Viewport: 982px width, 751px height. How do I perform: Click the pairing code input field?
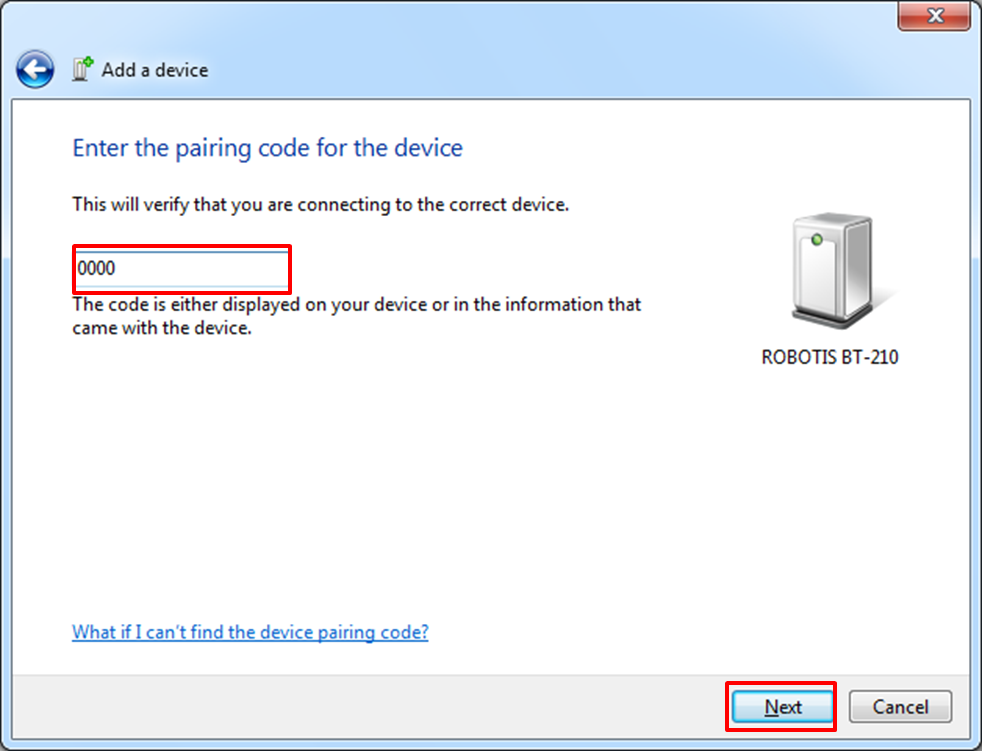point(182,269)
